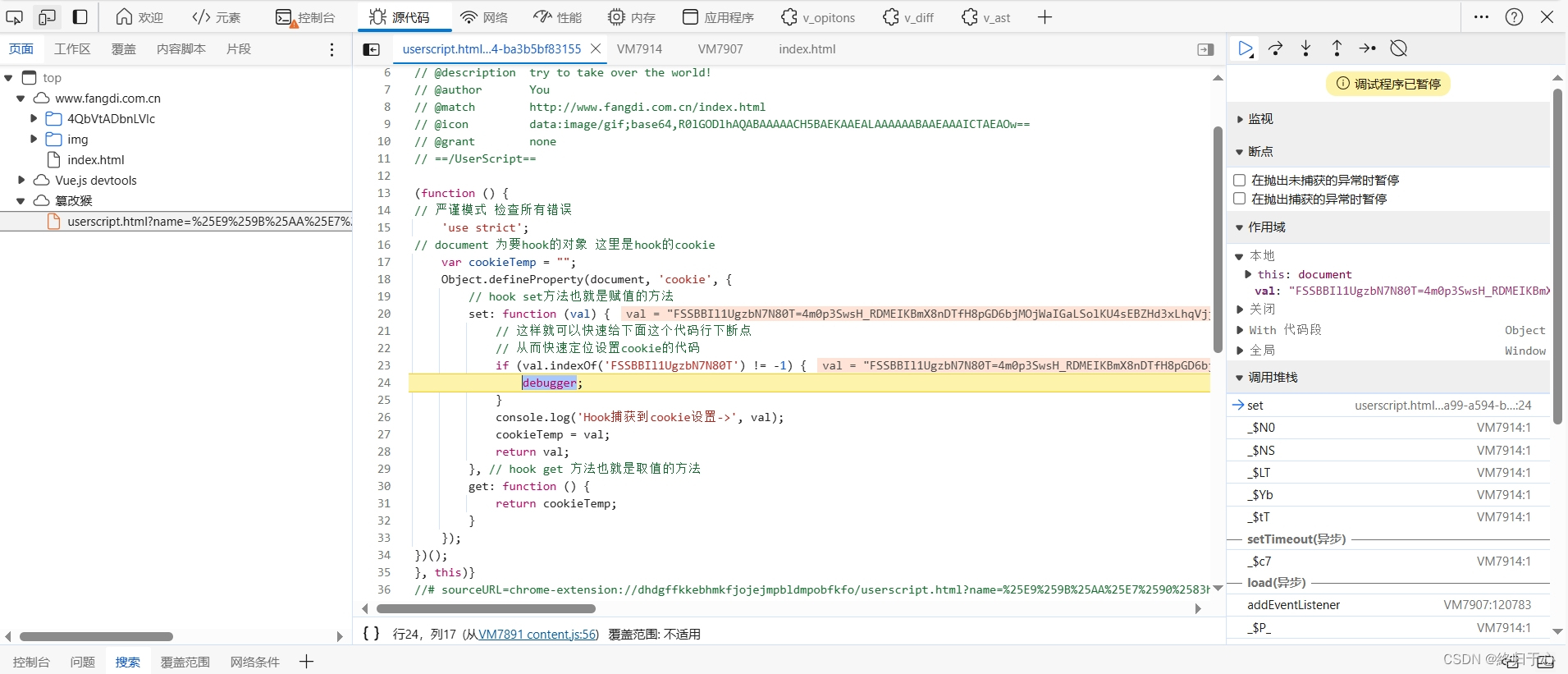Switch to the 网络 (Network) tab
The height and width of the screenshot is (674, 1568).
484,16
